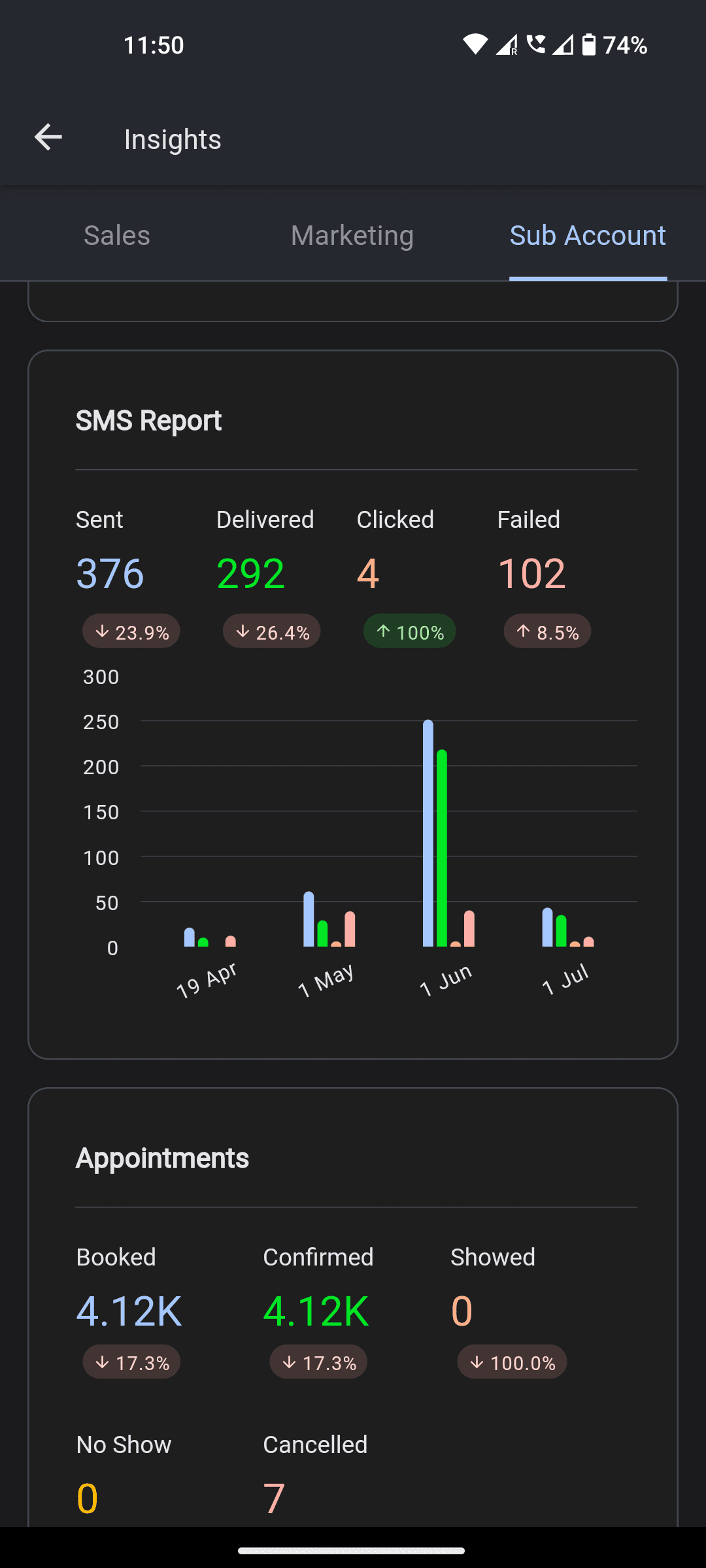Tap the SMS Report heading

[148, 421]
